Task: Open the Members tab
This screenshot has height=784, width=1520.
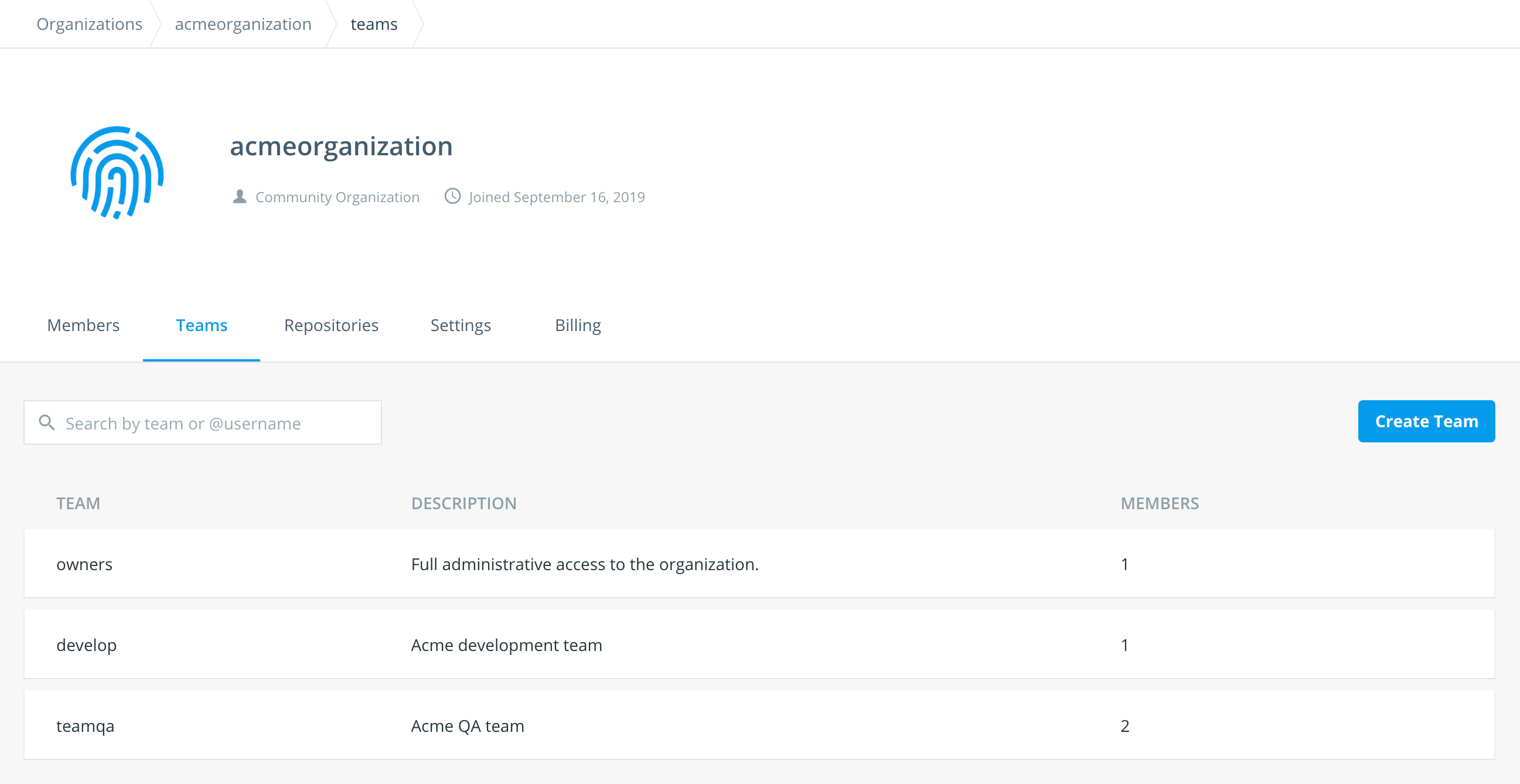Action: pos(83,325)
